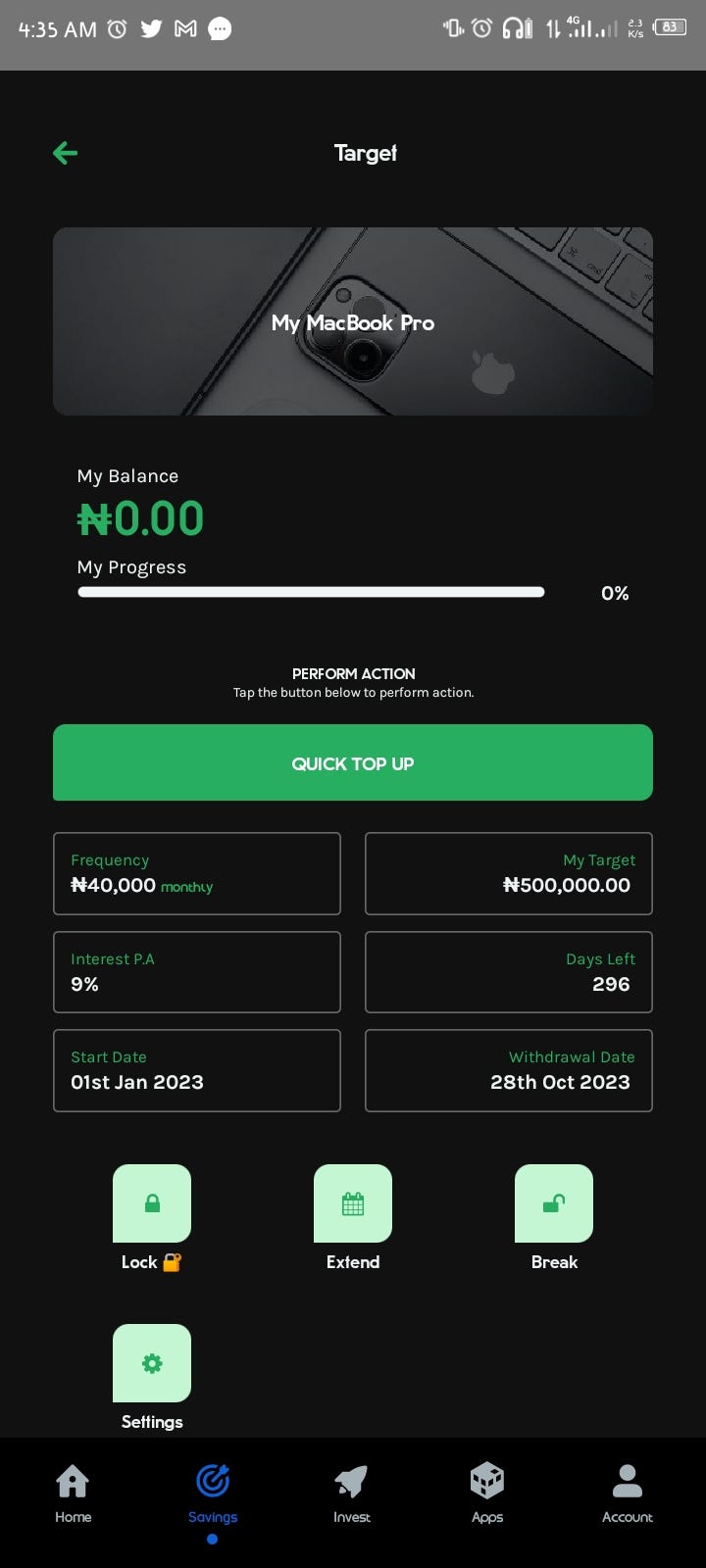Tap the Days Left 296 card
This screenshot has width=706, height=1568.
(509, 972)
